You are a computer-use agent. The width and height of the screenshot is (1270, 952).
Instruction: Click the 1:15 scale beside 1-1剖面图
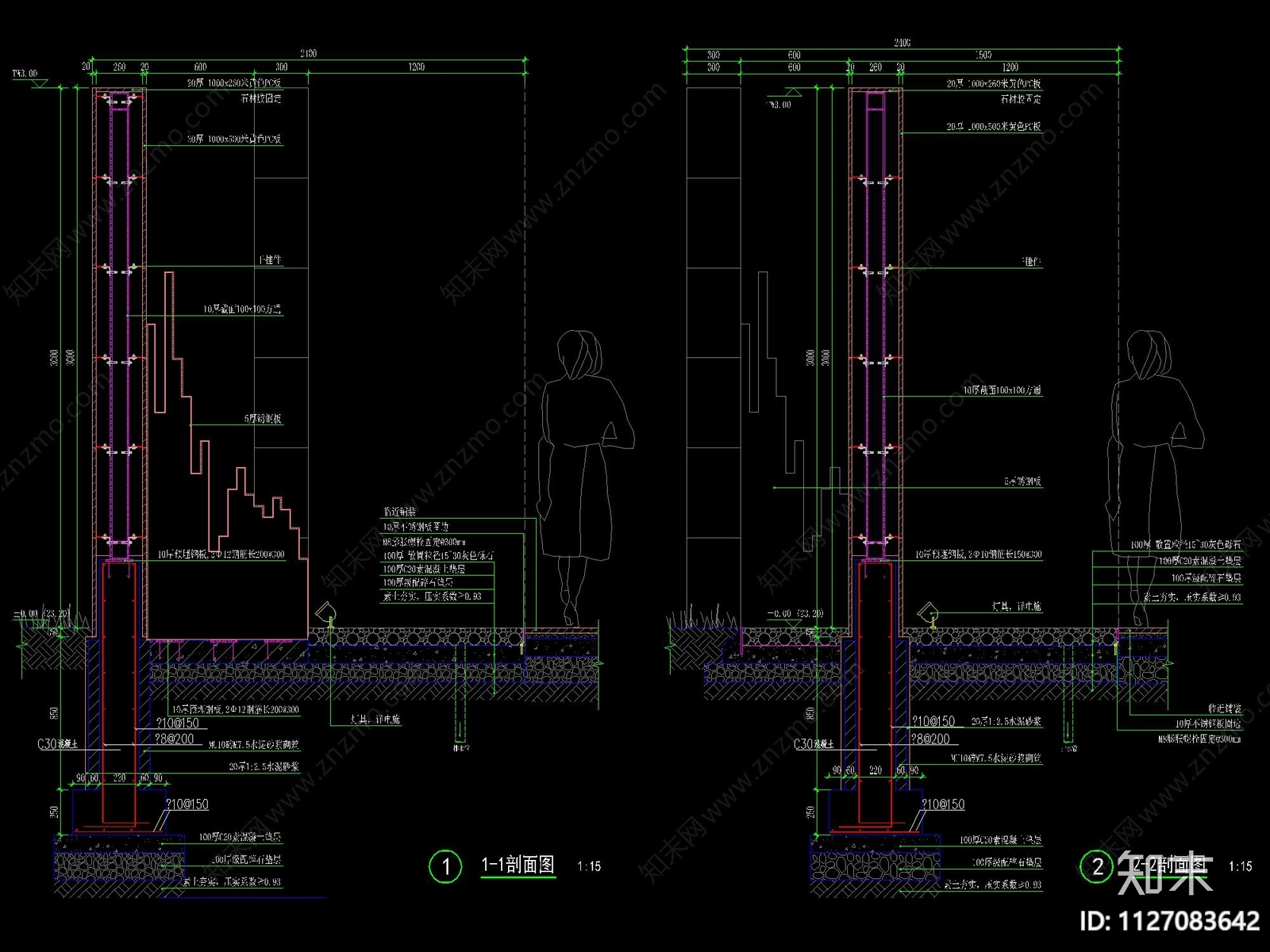[589, 867]
